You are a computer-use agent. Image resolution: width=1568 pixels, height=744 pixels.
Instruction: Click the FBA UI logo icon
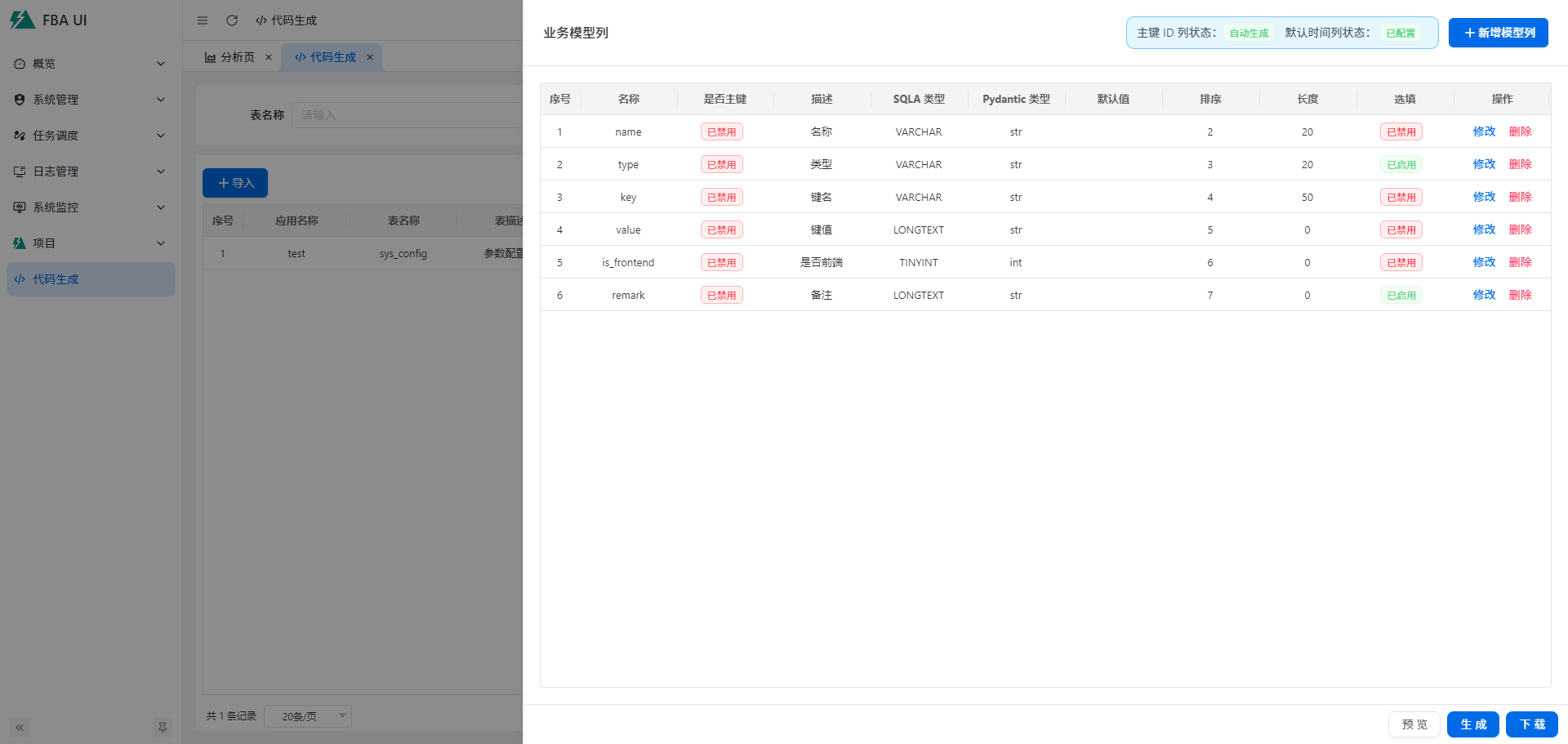pos(22,20)
